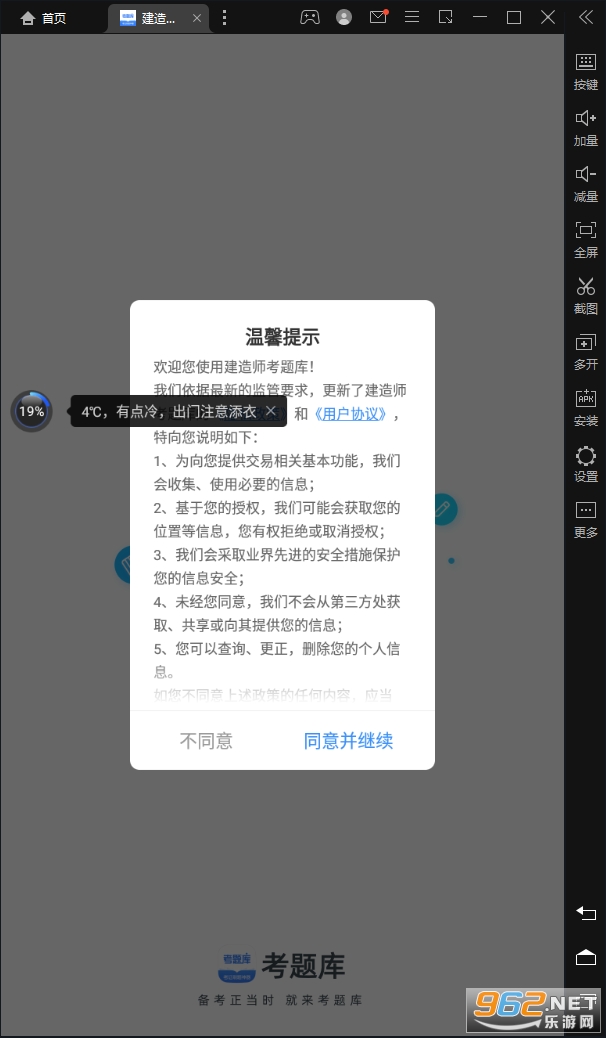Take a screenshot with 截图 scissors

585,296
